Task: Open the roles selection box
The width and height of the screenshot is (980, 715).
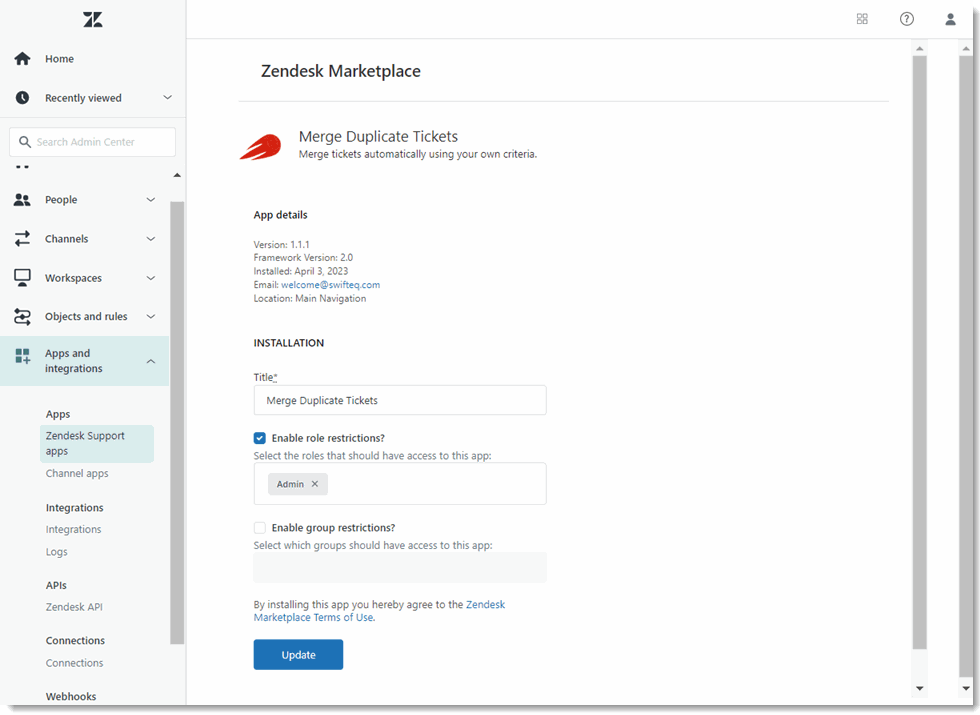Action: pos(400,484)
